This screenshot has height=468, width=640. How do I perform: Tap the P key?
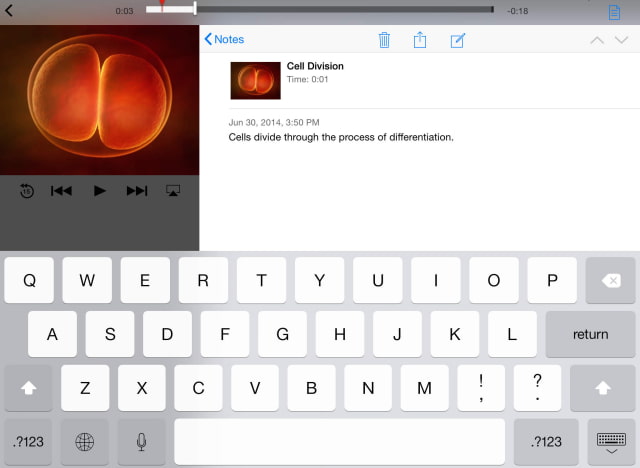tap(552, 280)
